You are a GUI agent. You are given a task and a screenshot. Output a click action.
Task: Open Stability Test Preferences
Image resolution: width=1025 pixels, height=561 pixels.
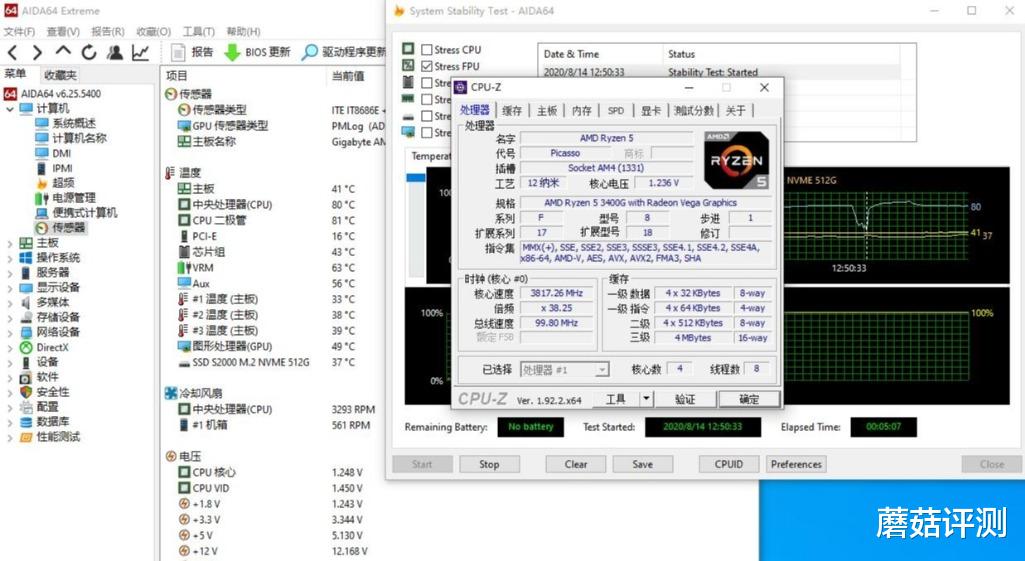[796, 464]
